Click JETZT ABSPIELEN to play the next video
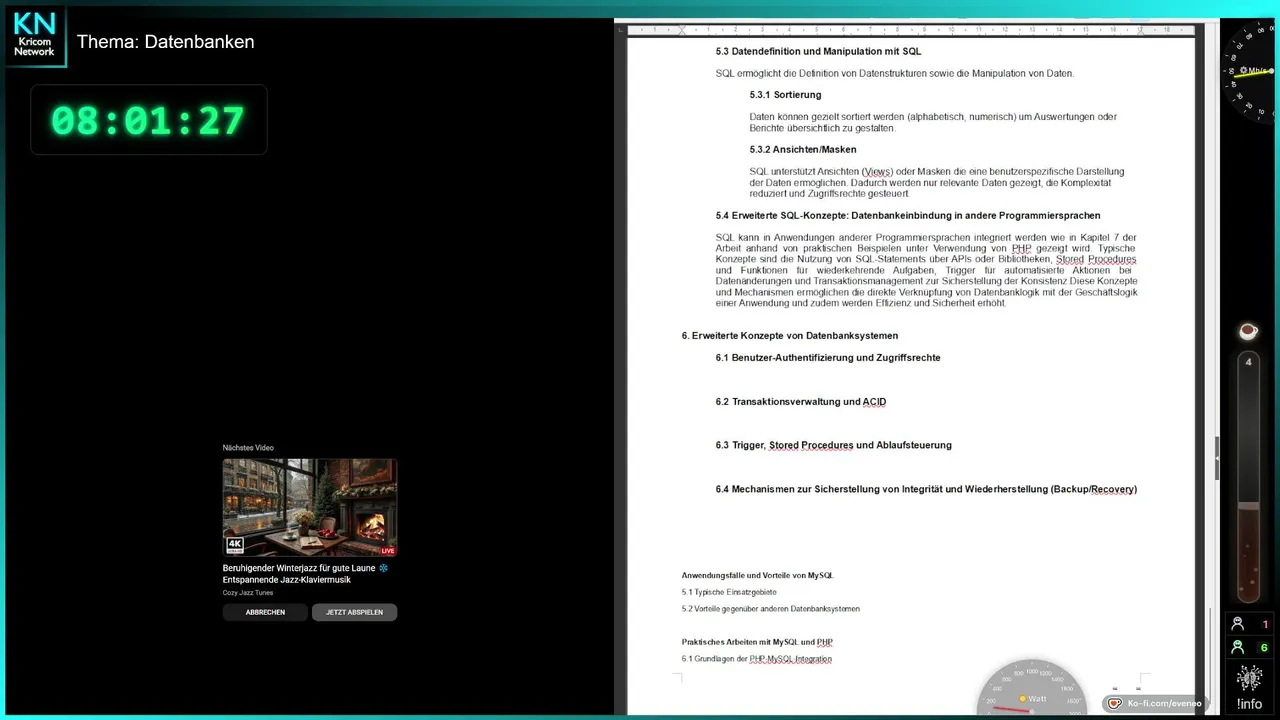Image resolution: width=1280 pixels, height=720 pixels. pyautogui.click(x=354, y=612)
